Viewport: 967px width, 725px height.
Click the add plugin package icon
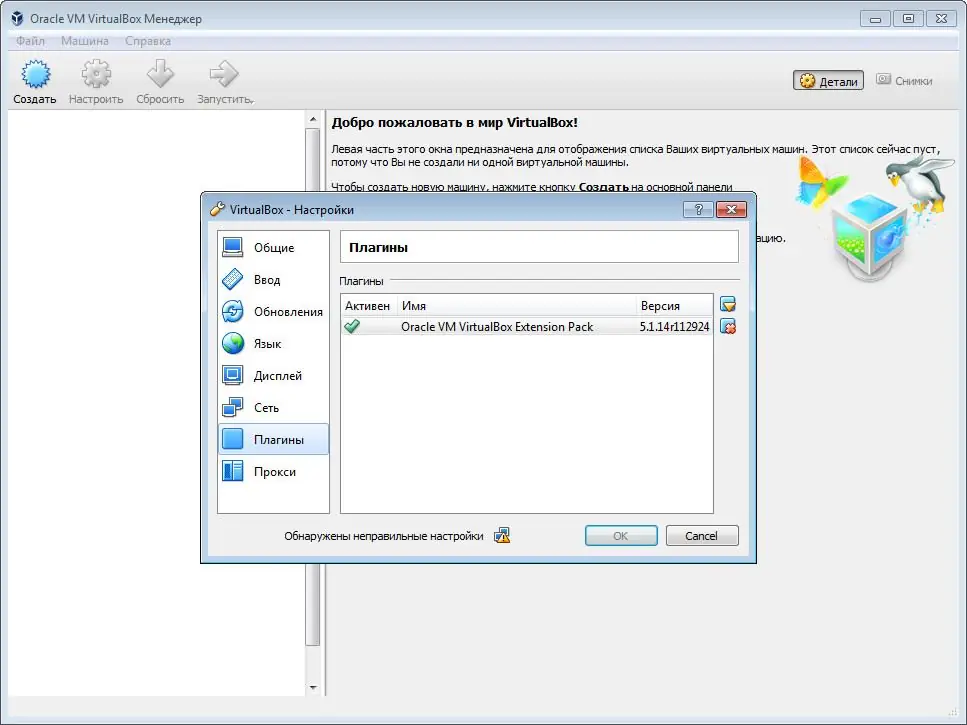[x=728, y=304]
